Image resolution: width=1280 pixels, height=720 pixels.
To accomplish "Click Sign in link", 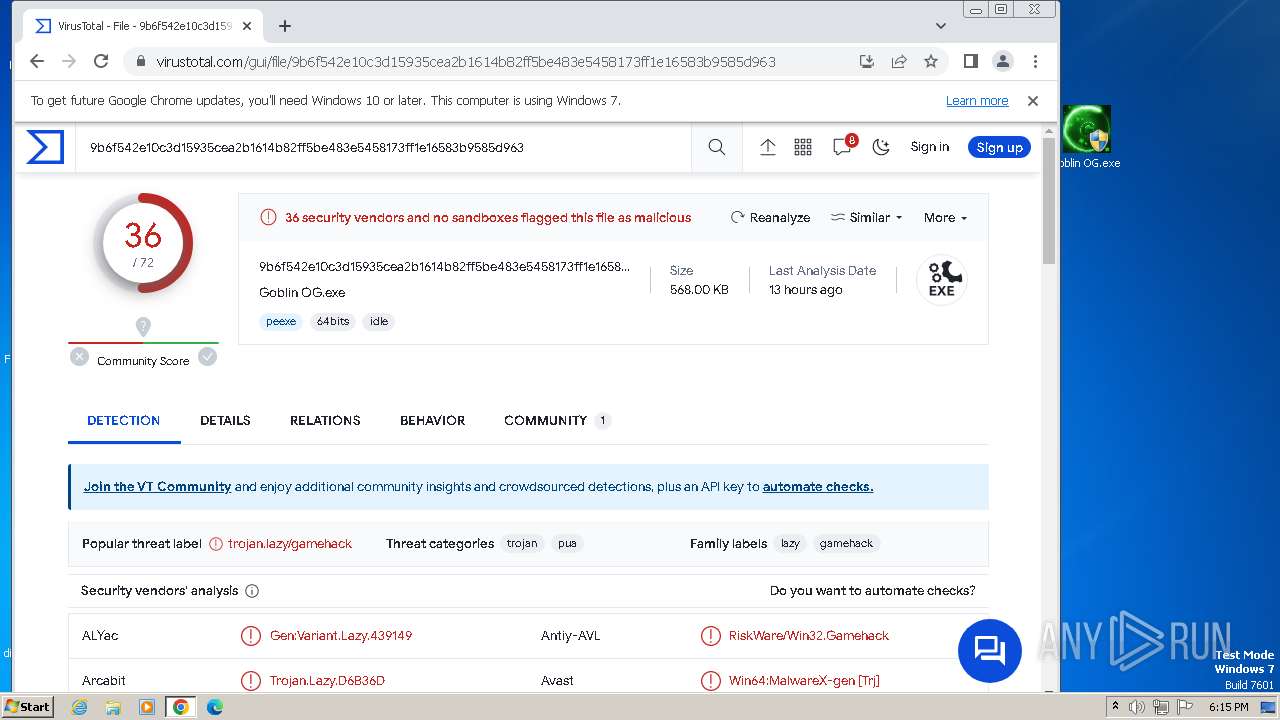I will (929, 147).
